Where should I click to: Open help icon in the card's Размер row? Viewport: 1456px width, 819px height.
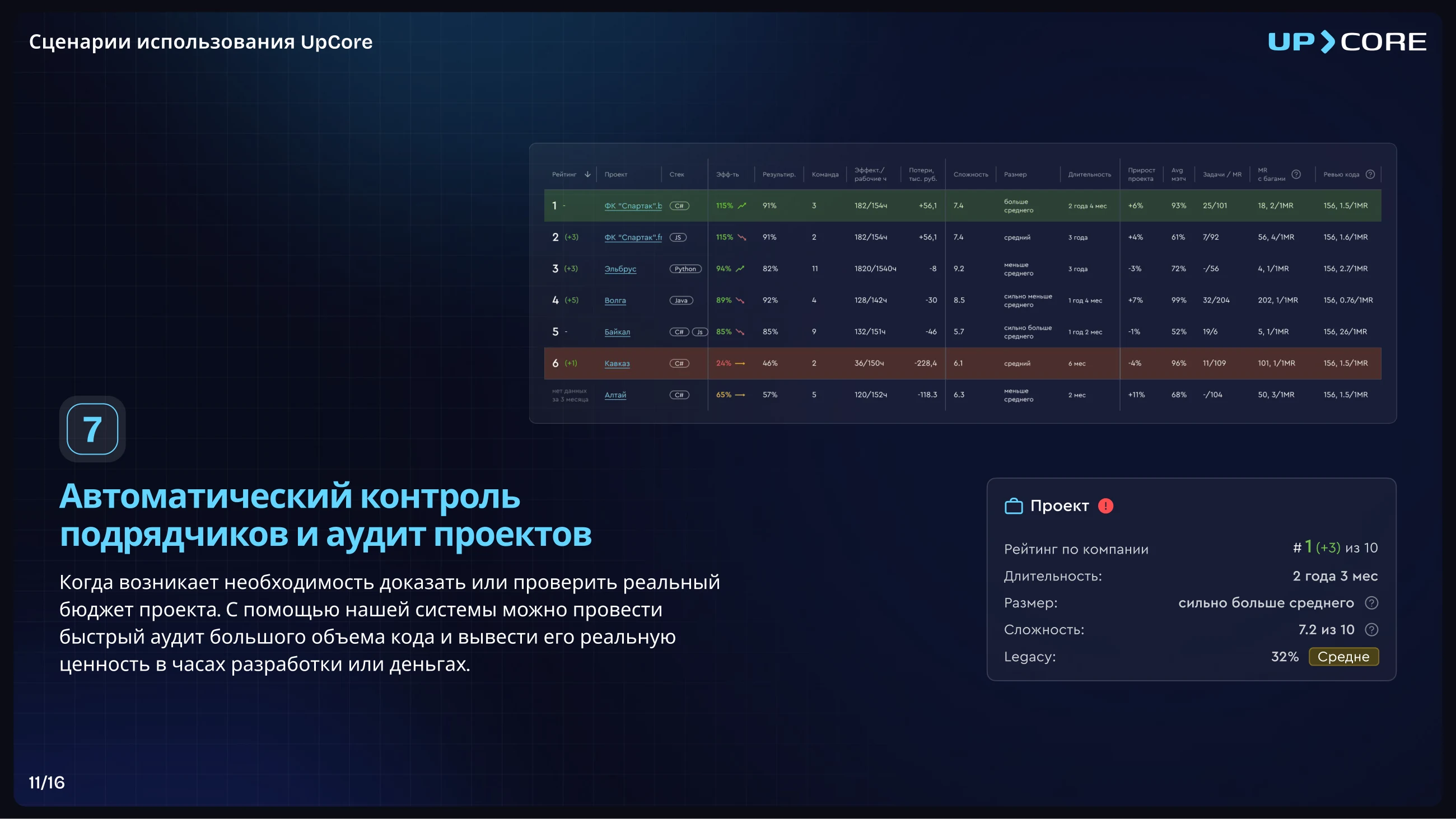[x=1371, y=603]
